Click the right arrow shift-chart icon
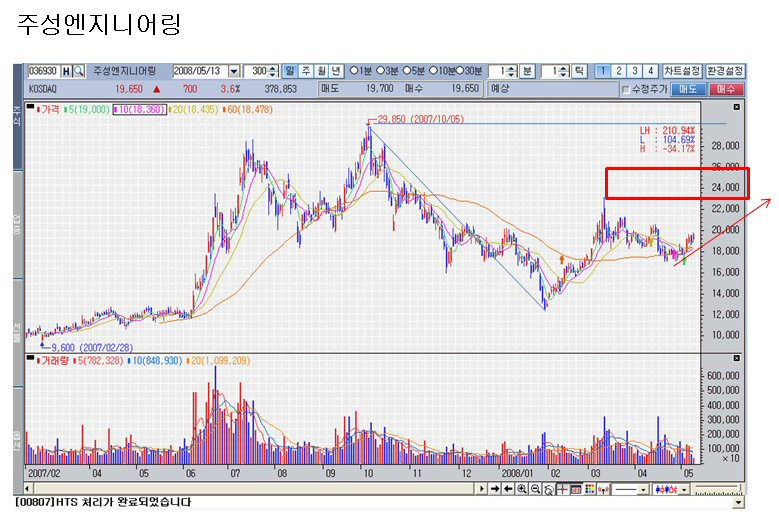Viewport: 779px width, 512px height. pyautogui.click(x=495, y=489)
